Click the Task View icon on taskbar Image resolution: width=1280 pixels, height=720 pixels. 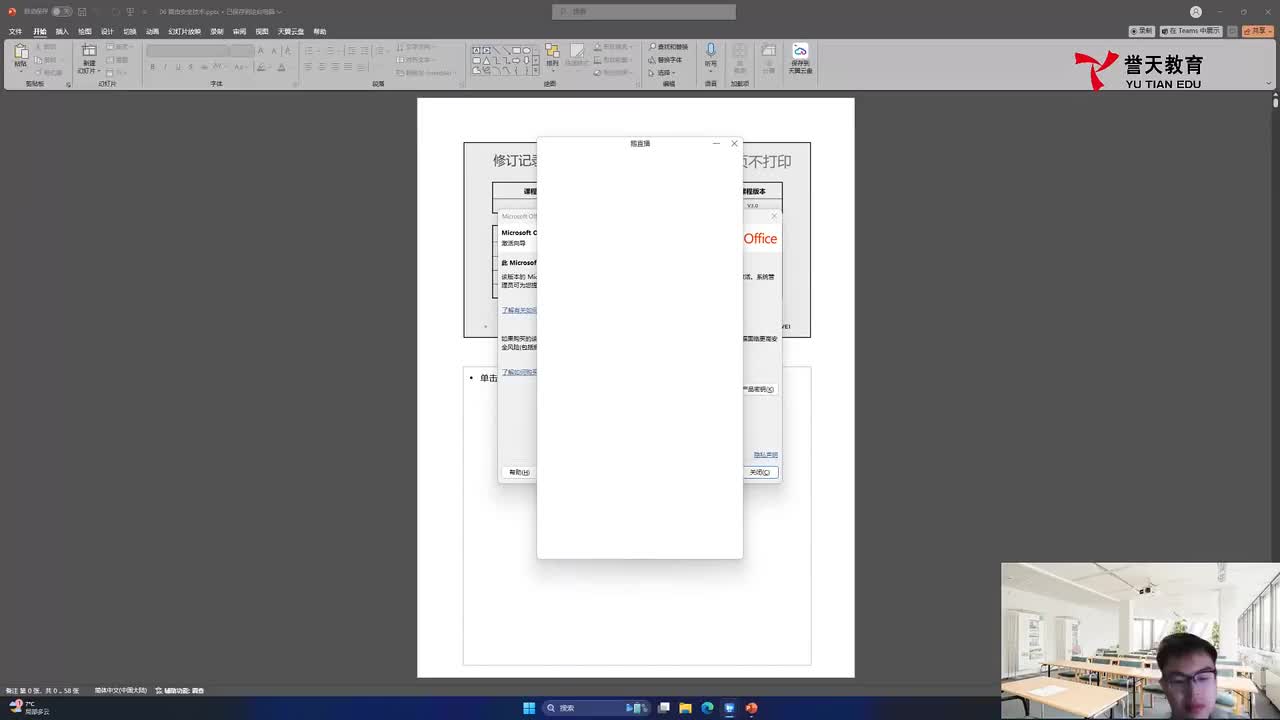663,708
